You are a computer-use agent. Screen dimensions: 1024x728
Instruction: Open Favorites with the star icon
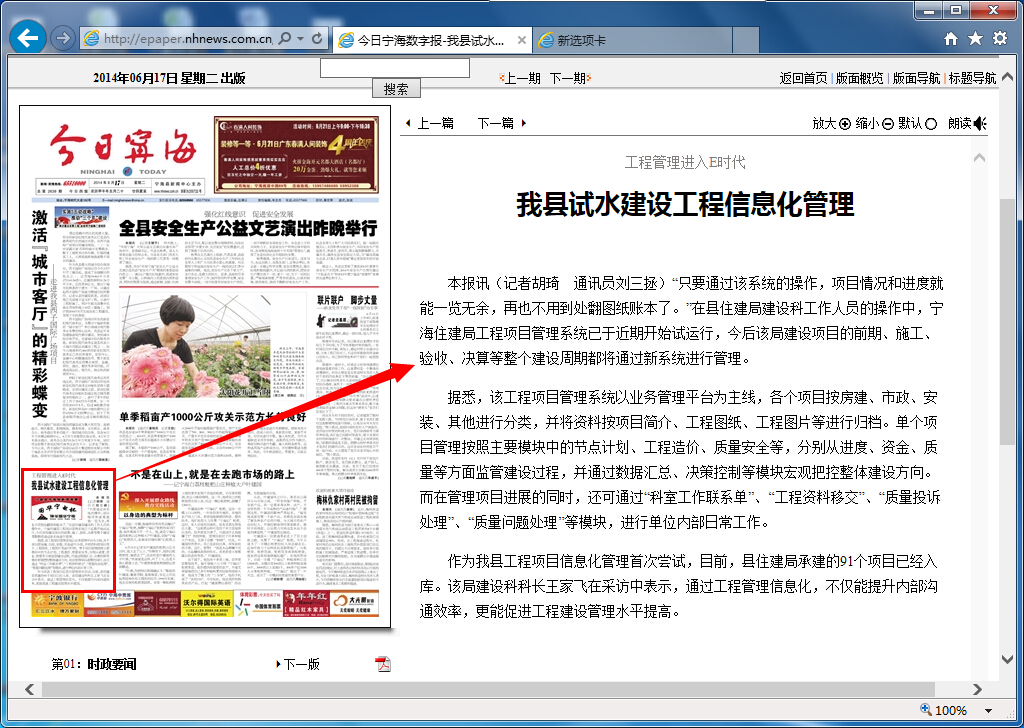click(975, 39)
